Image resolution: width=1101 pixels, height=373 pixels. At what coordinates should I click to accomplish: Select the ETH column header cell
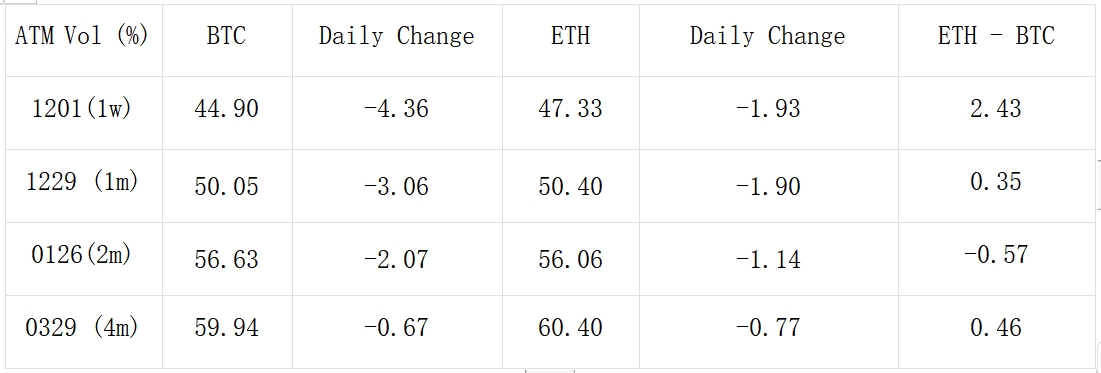click(x=571, y=41)
